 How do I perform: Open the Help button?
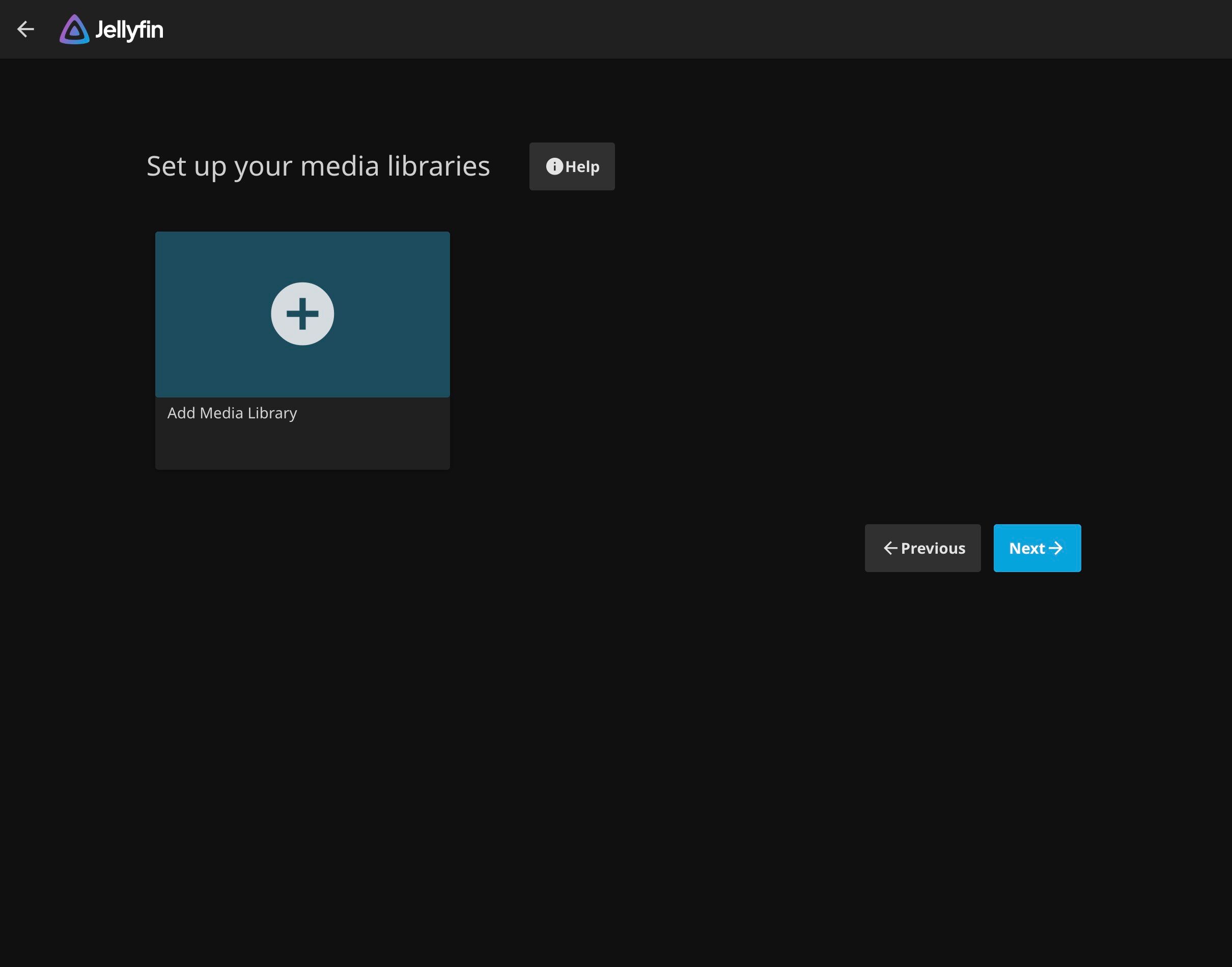(572, 166)
